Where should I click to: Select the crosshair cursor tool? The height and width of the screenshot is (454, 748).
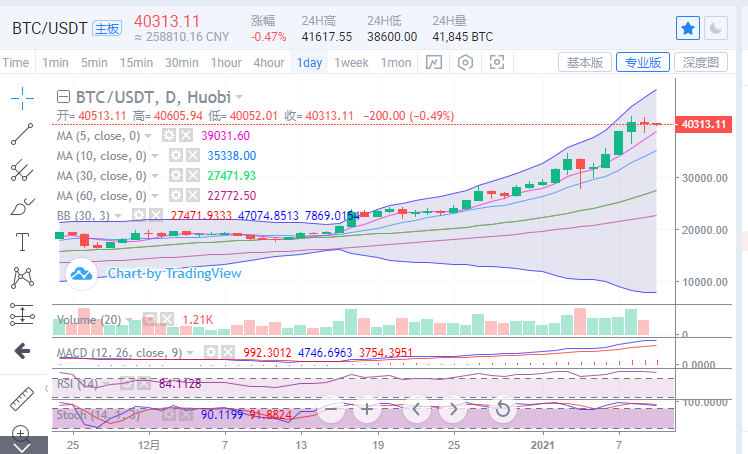pyautogui.click(x=22, y=98)
